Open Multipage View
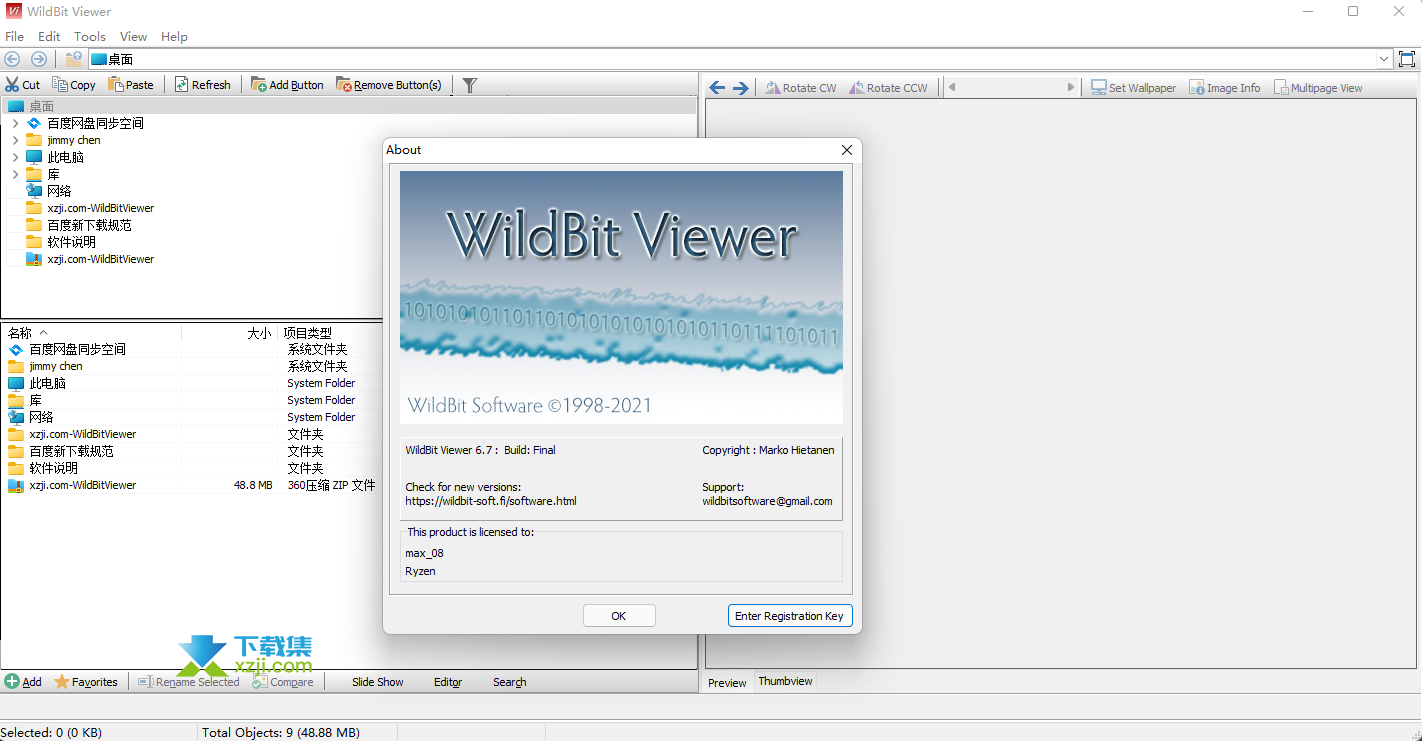Viewport: 1422px width, 741px height. (x=1318, y=88)
